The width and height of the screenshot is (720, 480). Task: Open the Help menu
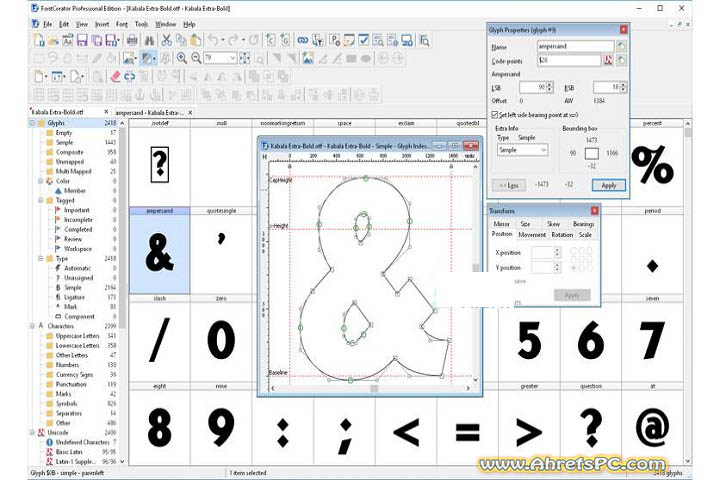point(189,24)
